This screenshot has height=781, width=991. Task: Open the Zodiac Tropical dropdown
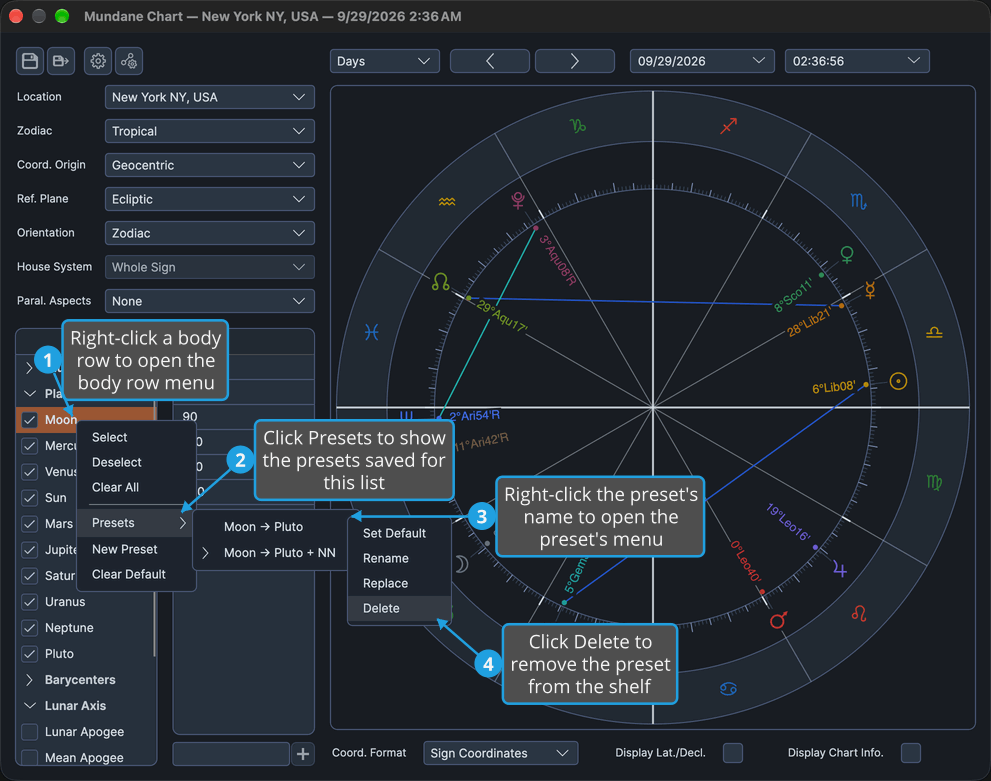click(209, 131)
